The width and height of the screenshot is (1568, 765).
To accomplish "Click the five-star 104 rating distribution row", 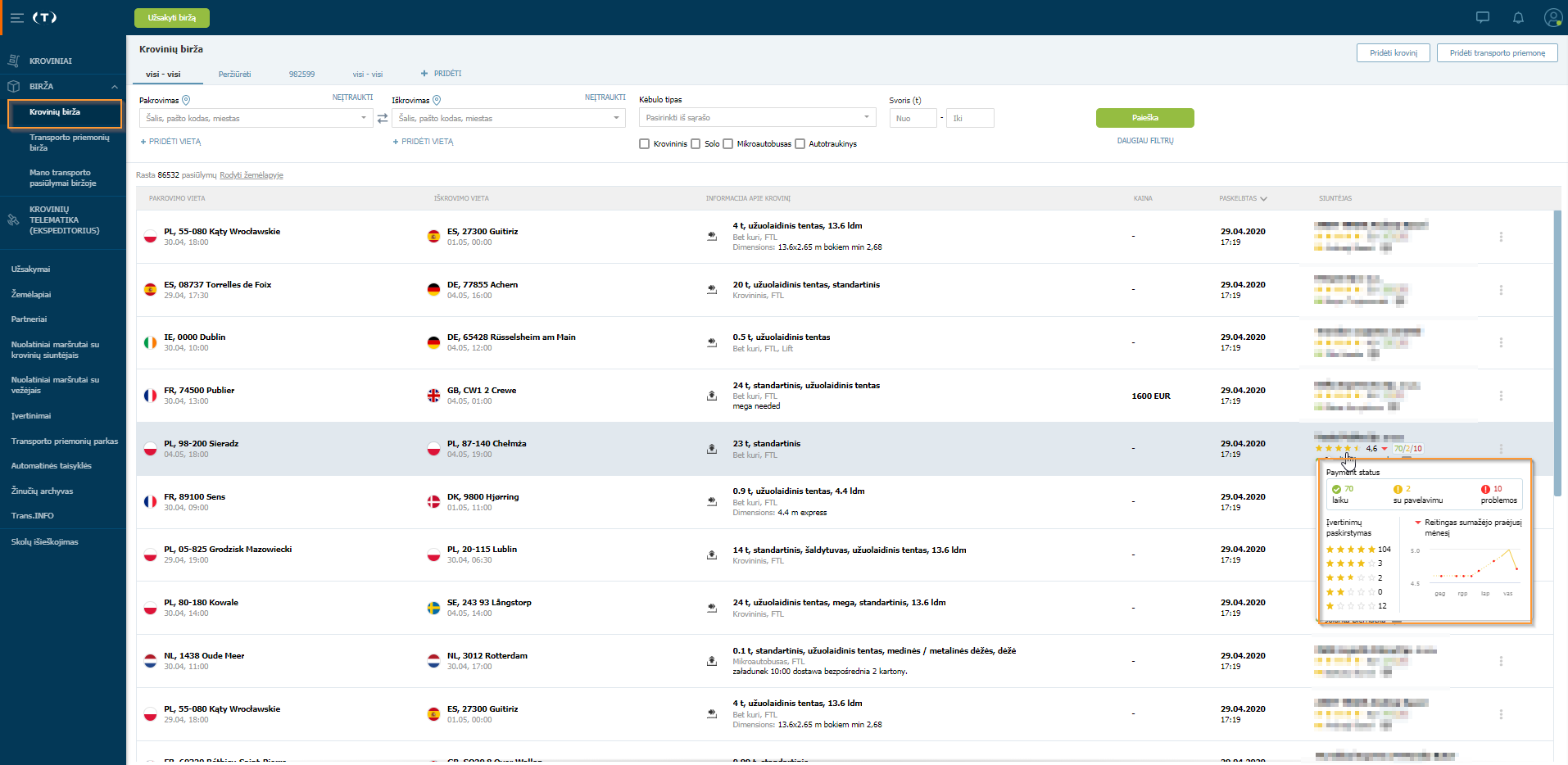I will click(x=1358, y=550).
